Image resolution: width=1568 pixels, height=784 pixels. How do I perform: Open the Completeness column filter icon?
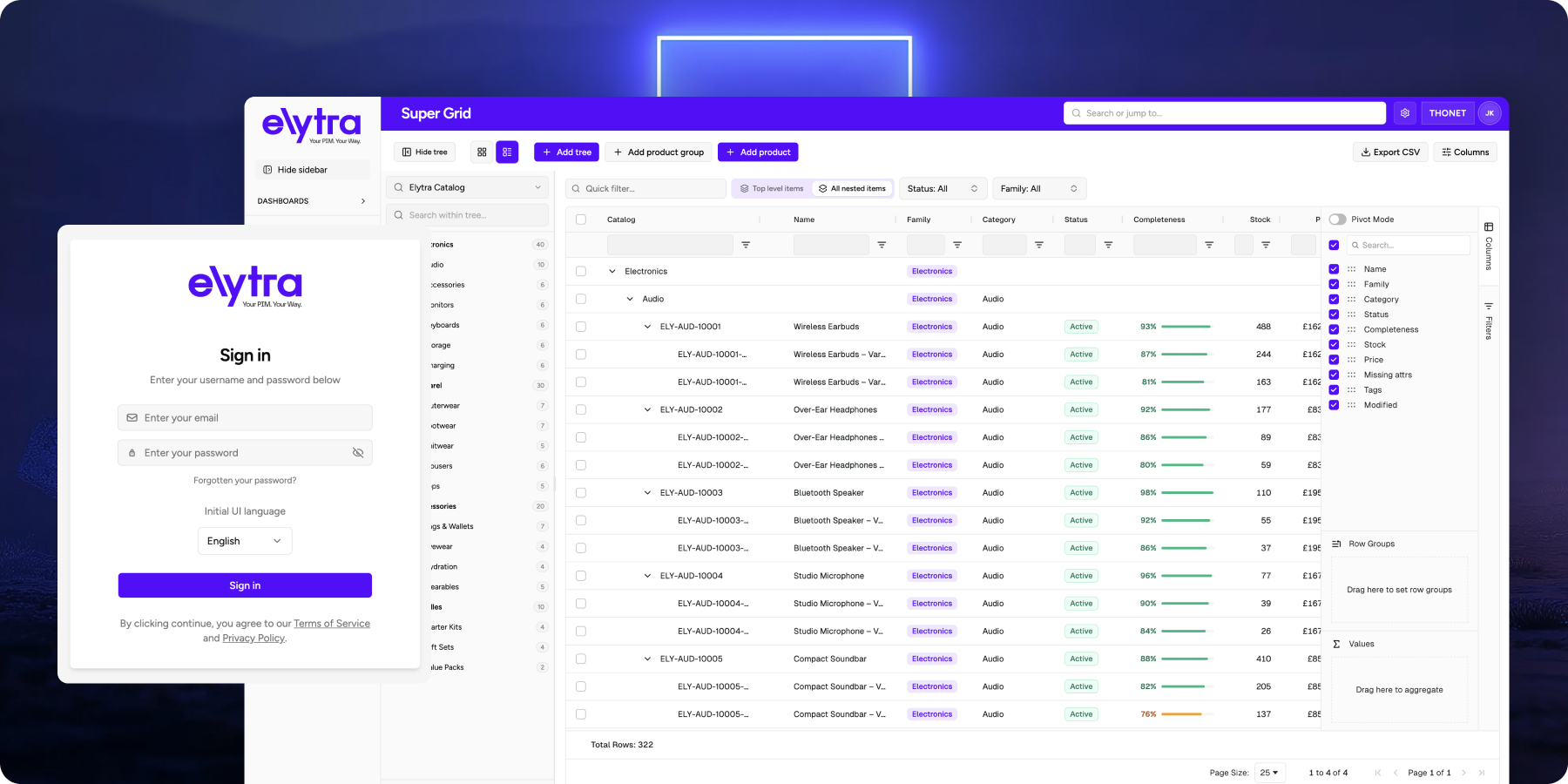click(1209, 245)
